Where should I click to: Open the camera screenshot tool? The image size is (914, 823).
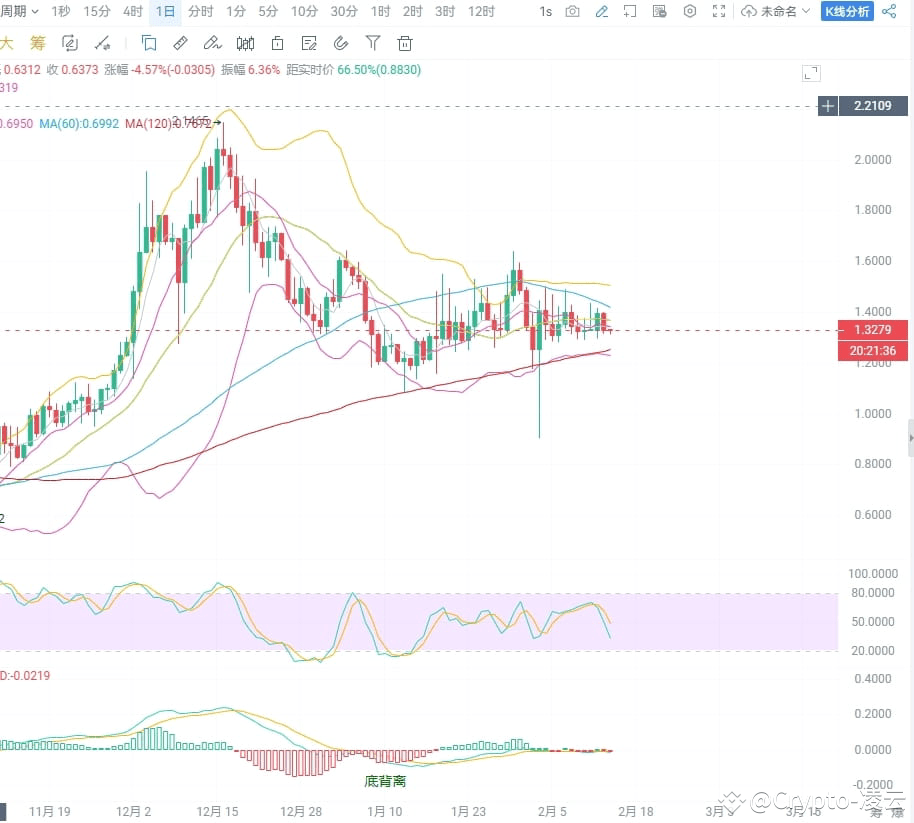pos(572,11)
